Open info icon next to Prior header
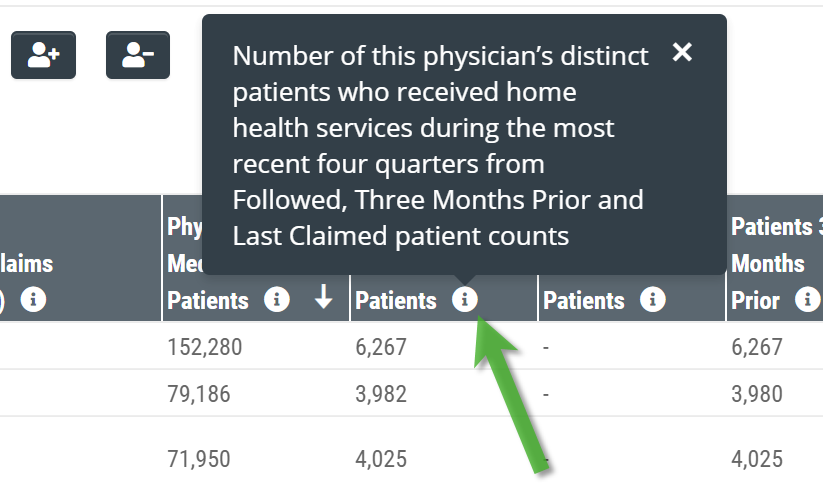The width and height of the screenshot is (823, 494). point(808,299)
